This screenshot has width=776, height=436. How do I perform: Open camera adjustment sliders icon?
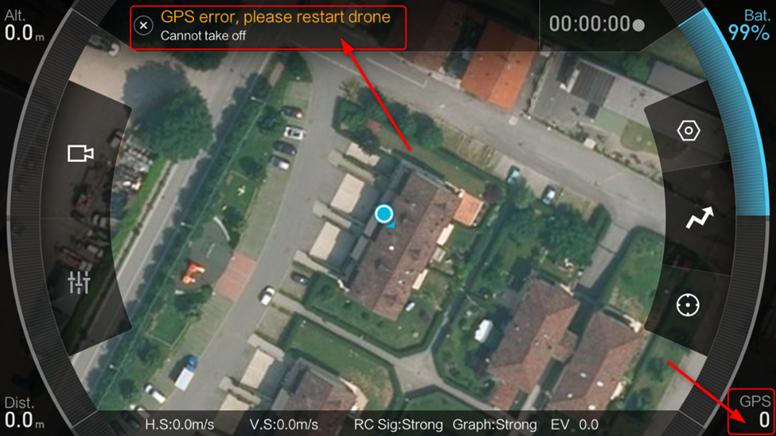[x=79, y=282]
